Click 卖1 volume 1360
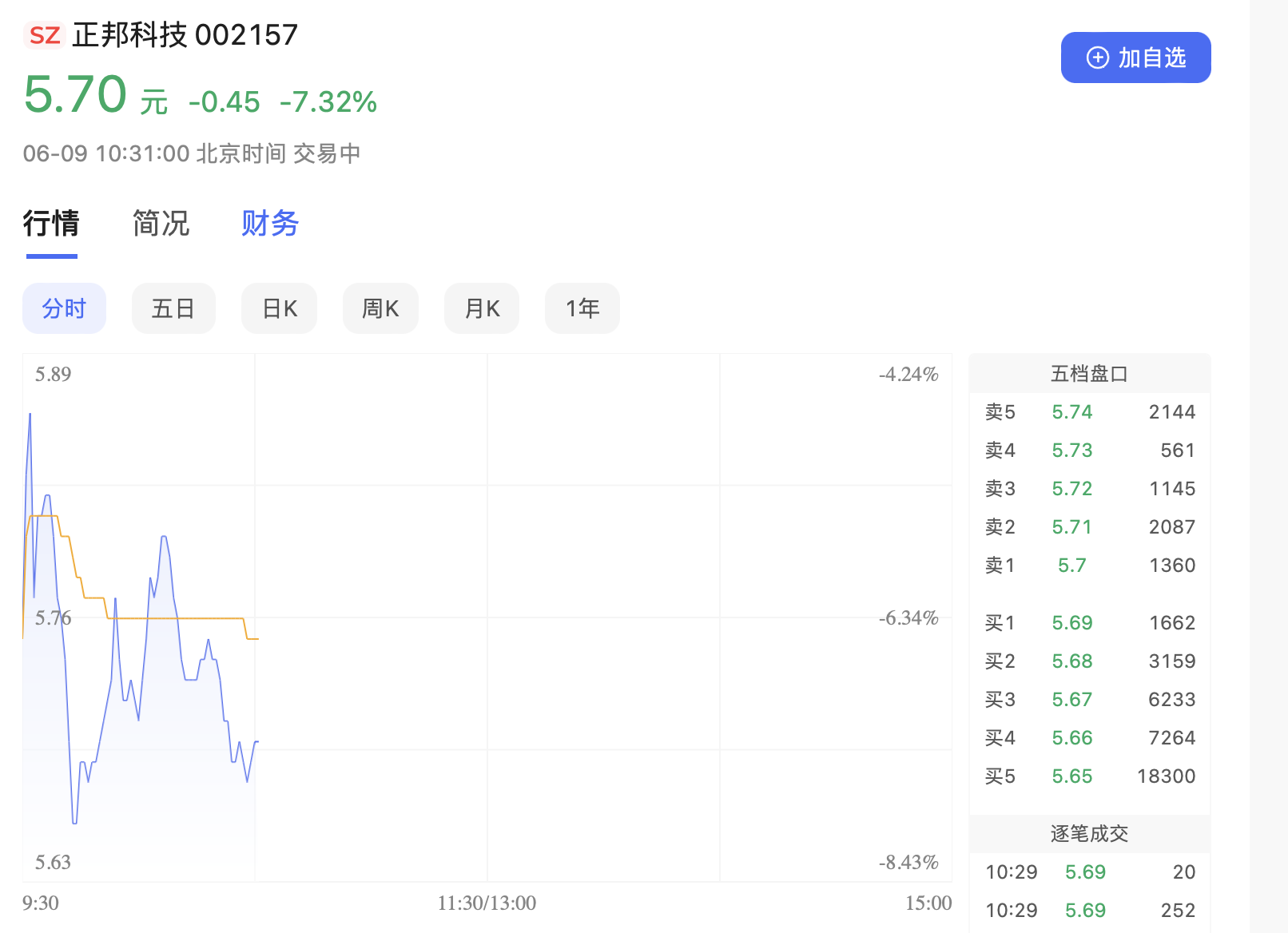 click(x=1172, y=566)
